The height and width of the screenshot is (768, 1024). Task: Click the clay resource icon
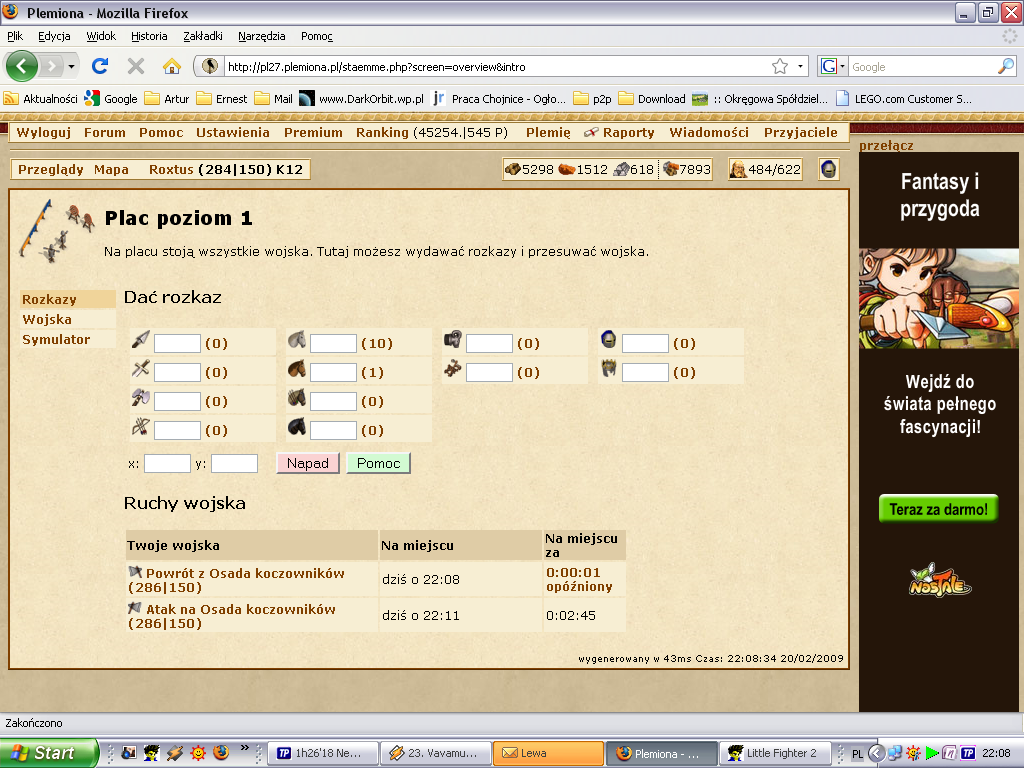566,169
